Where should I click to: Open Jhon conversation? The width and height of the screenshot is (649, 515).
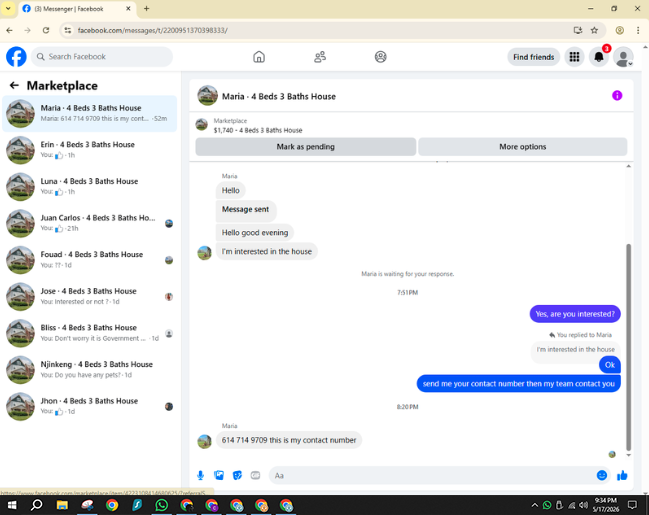pos(89,407)
